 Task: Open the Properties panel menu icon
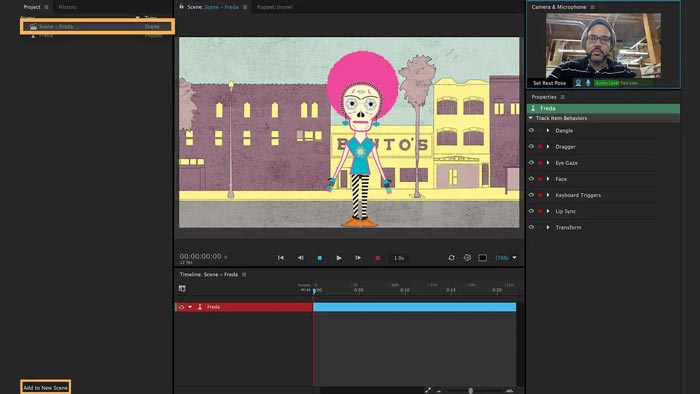tap(562, 97)
